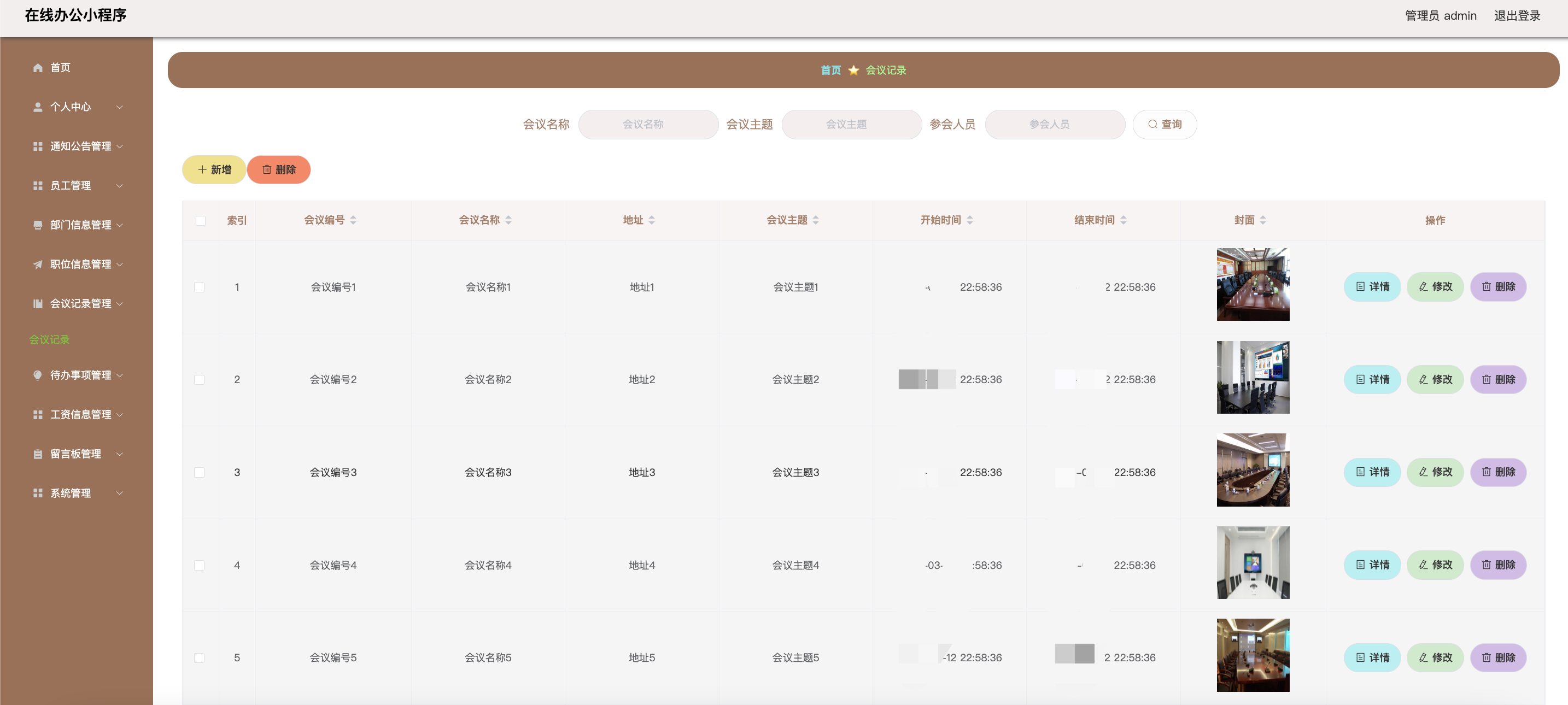Sort table by 开始时间 column arrows

970,220
